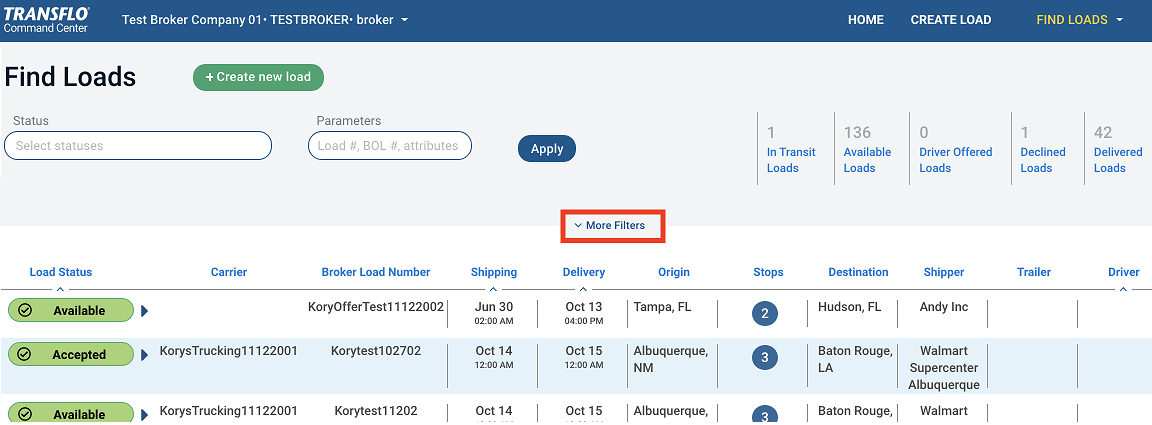Image resolution: width=1152 pixels, height=425 pixels.
Task: Open Create Load from the top navigation
Action: pos(951,20)
